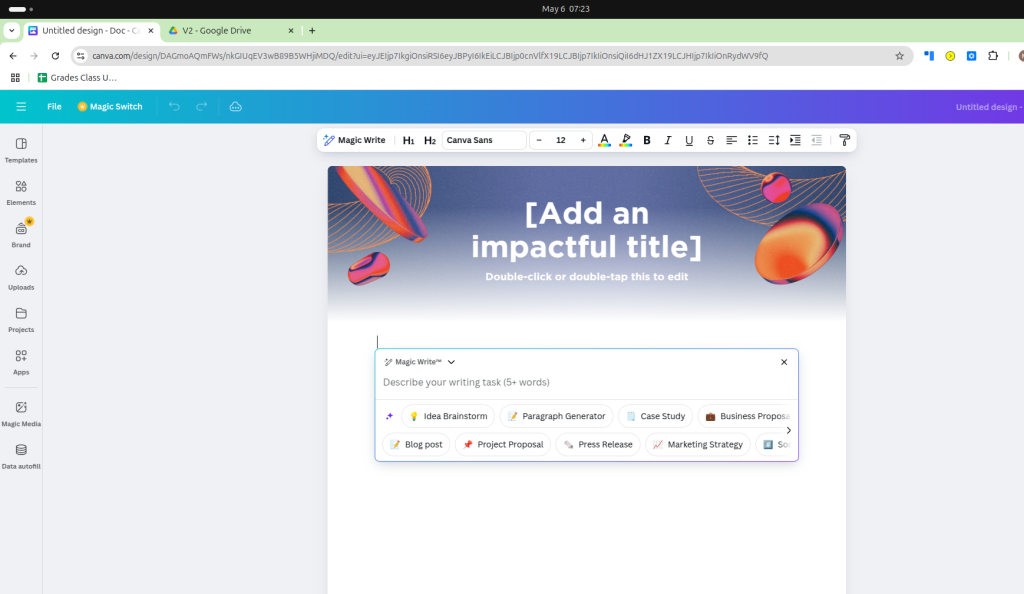
Task: Open the Data autofill sidebar tool
Action: (21, 456)
